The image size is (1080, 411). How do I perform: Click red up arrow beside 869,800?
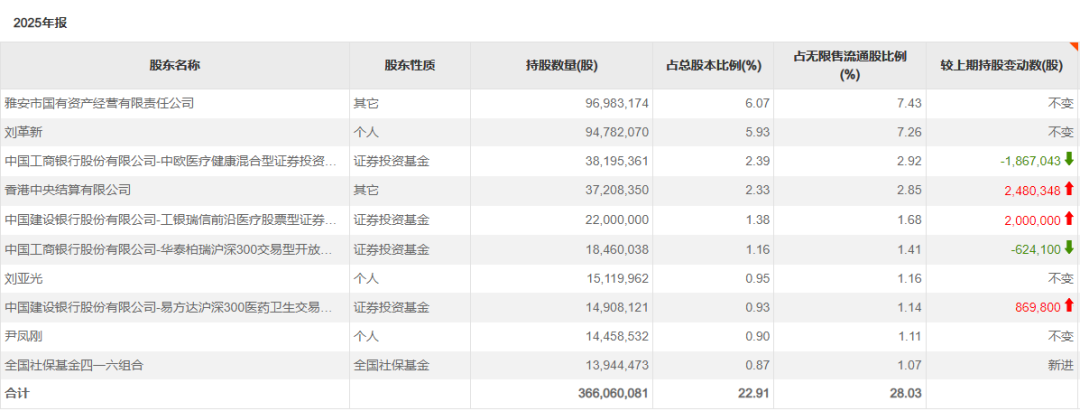click(x=1068, y=306)
